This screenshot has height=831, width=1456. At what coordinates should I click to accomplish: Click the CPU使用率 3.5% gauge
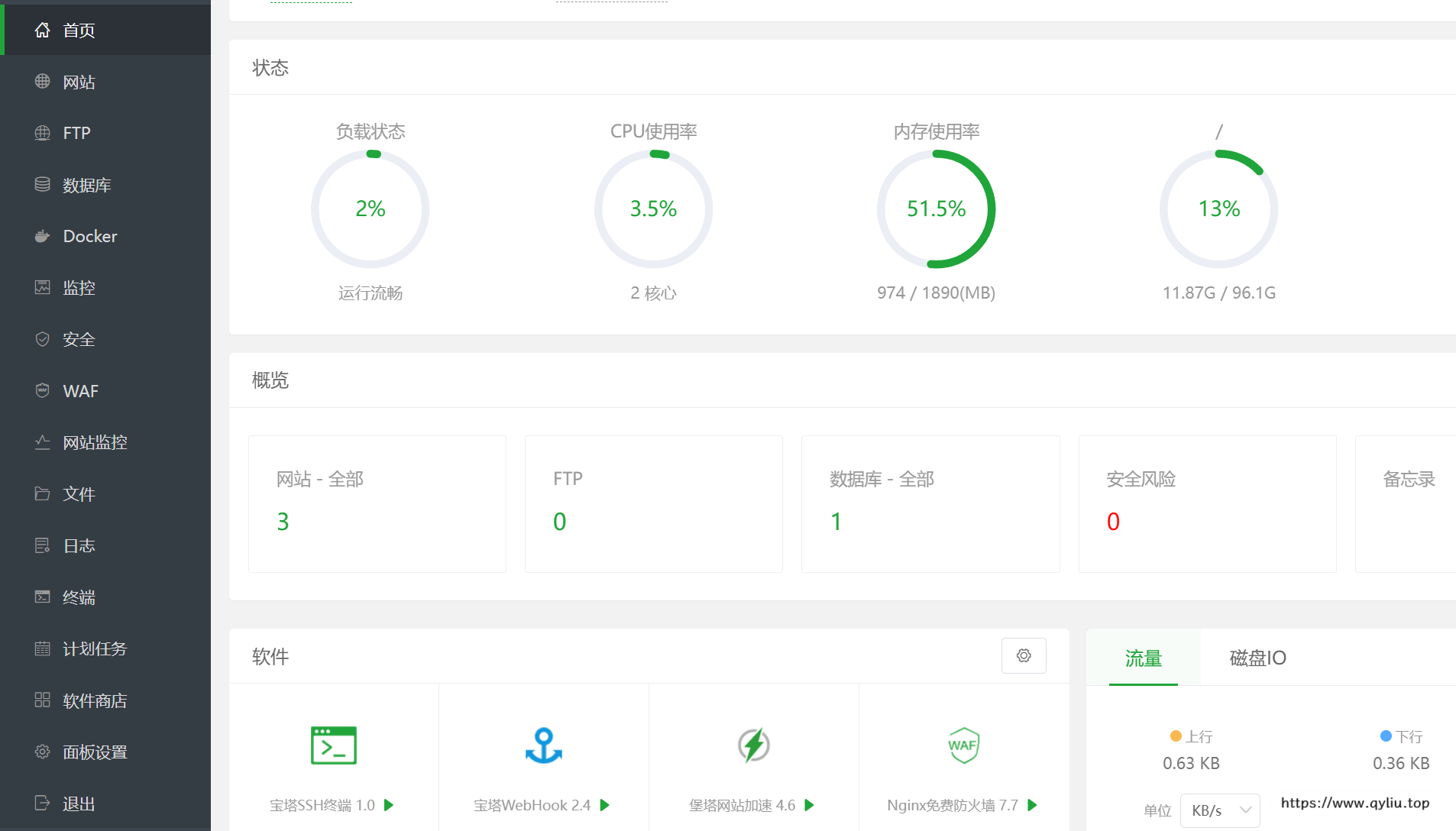click(653, 209)
